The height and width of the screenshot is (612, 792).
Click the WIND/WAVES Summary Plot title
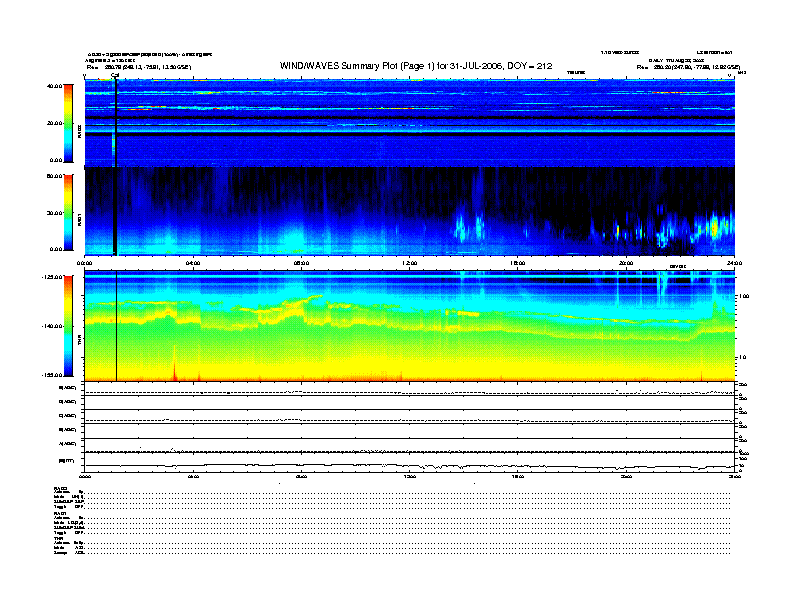(416, 66)
